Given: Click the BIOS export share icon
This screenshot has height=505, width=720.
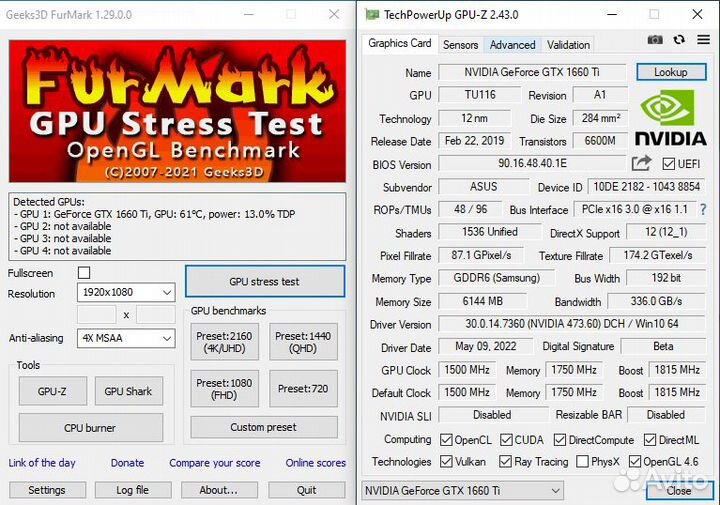Looking at the screenshot, I should click(641, 163).
